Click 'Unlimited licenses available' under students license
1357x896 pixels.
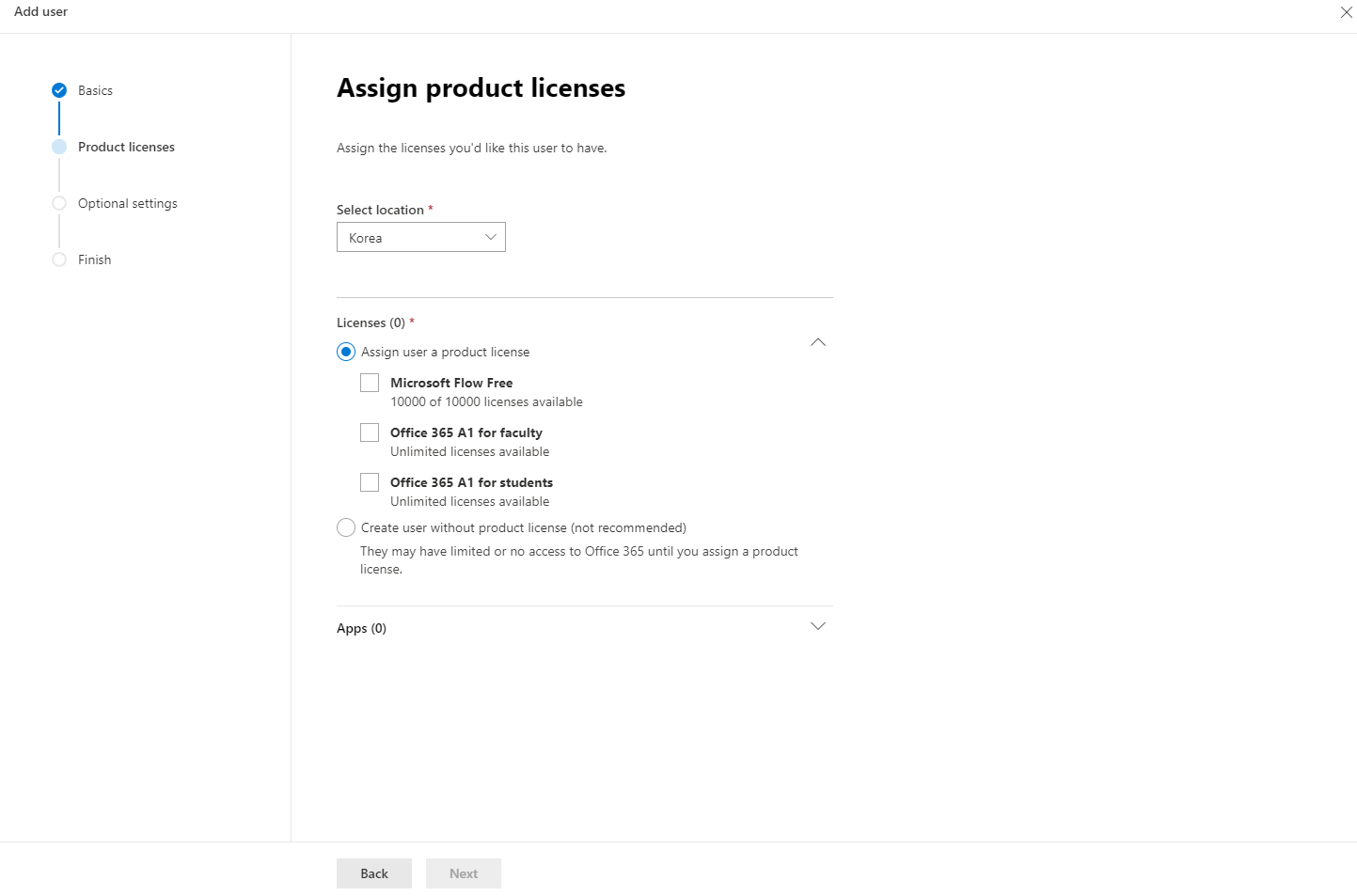(x=469, y=501)
